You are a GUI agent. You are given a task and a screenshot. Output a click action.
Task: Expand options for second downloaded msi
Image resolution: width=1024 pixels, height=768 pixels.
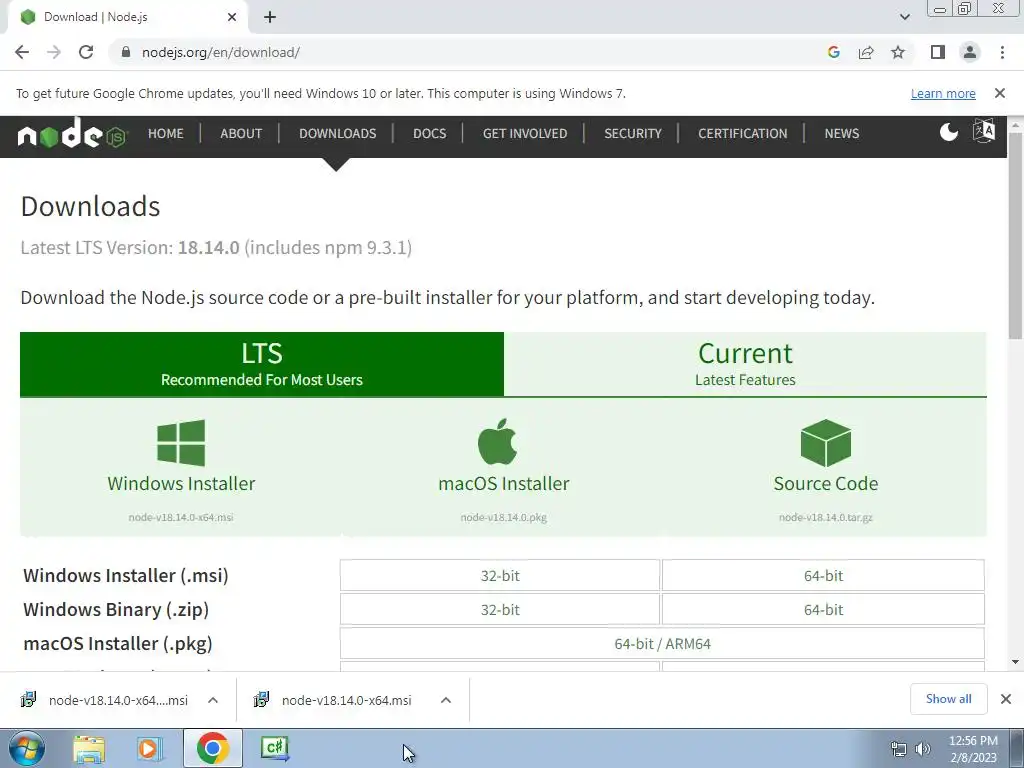(446, 700)
